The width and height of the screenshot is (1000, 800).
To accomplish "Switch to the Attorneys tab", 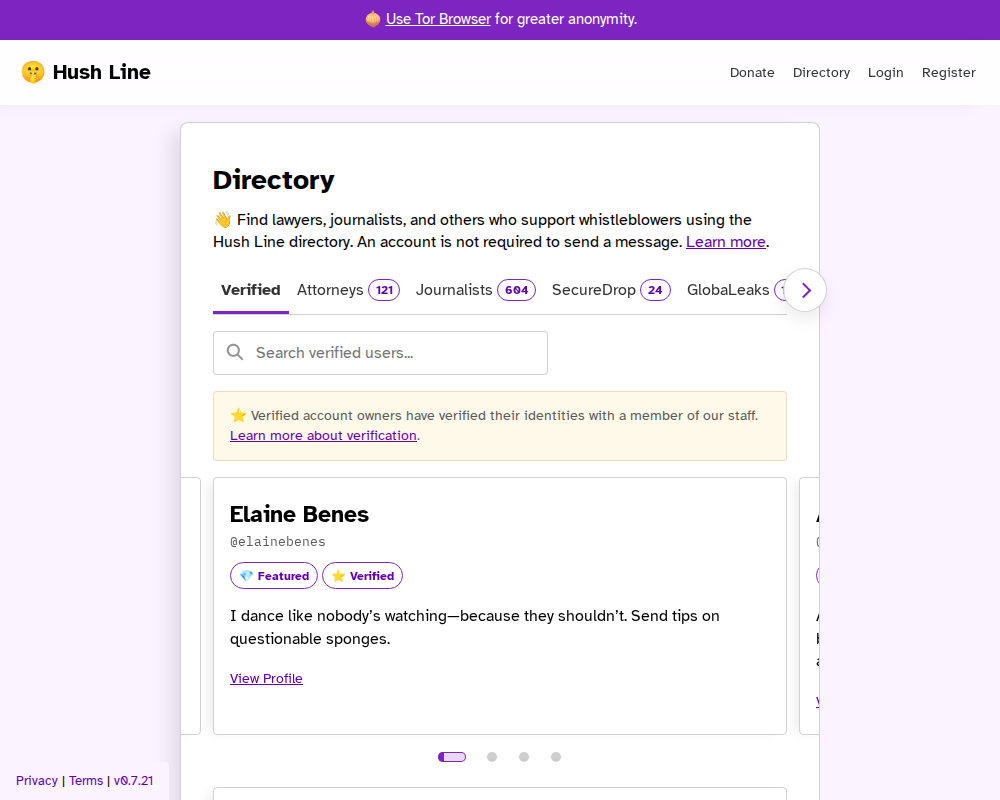I will click(348, 290).
